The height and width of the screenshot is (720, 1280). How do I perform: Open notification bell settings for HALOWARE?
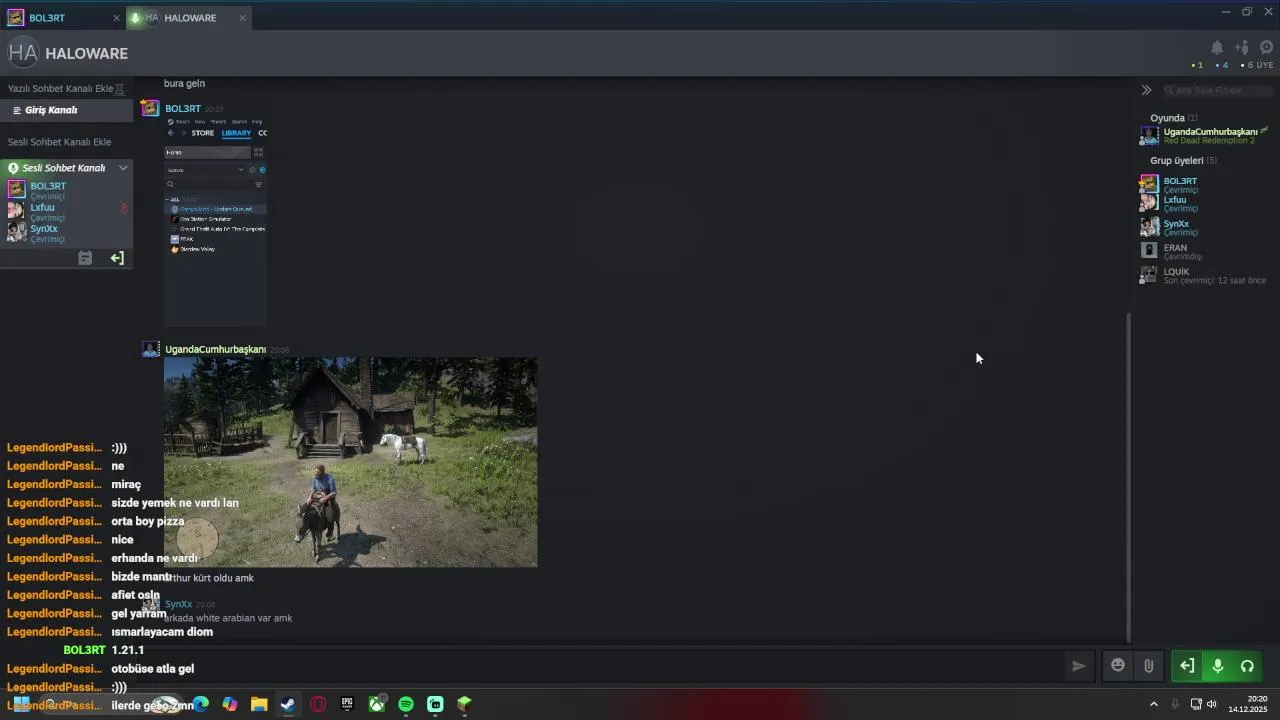tap(1217, 48)
